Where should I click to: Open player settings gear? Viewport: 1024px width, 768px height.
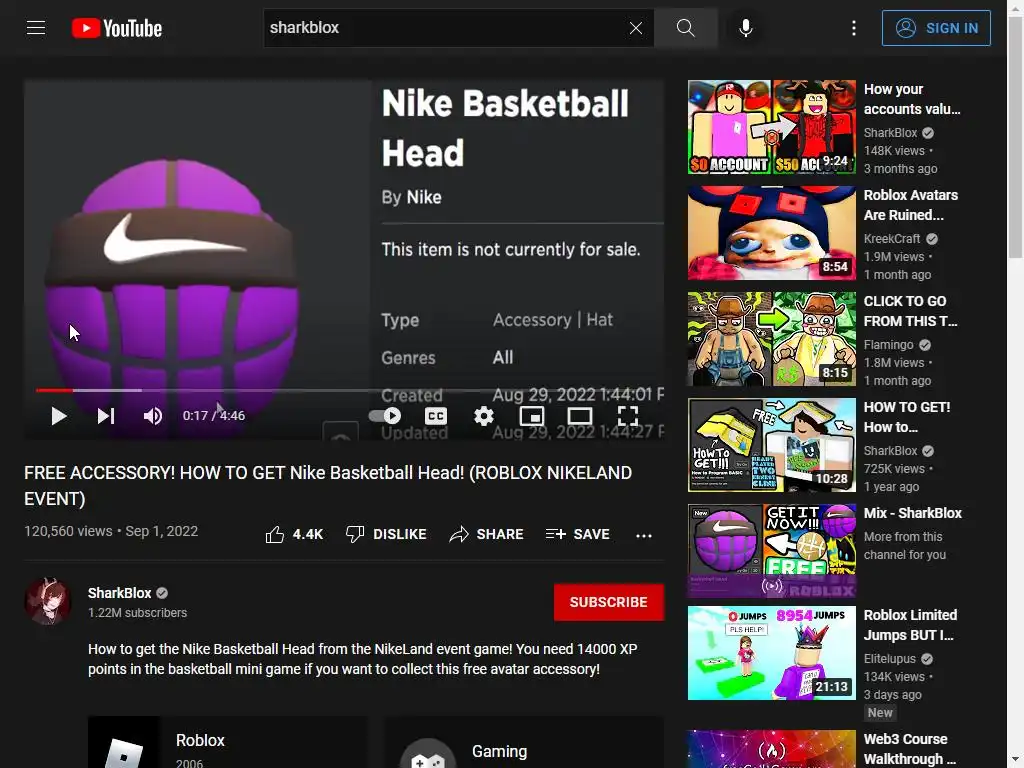(484, 416)
